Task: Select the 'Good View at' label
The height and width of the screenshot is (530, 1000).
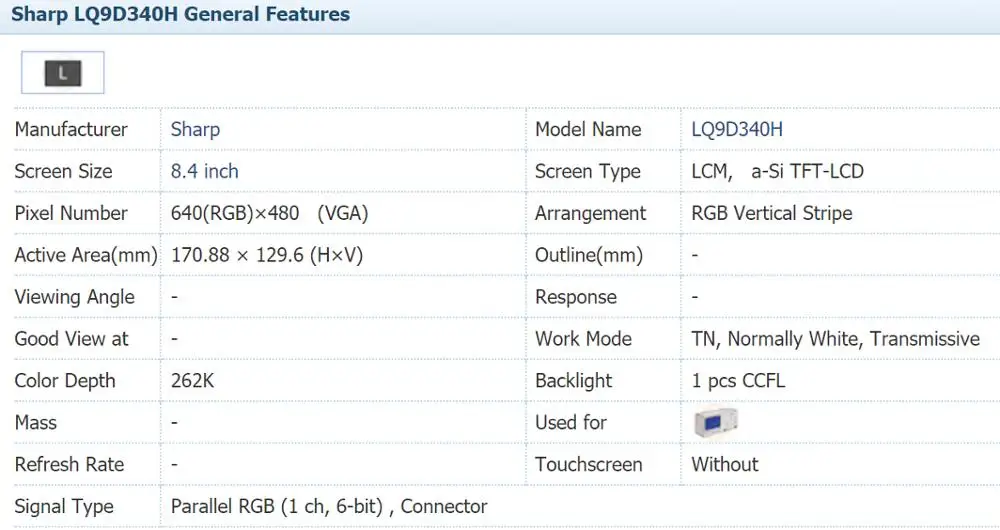Action: point(71,339)
